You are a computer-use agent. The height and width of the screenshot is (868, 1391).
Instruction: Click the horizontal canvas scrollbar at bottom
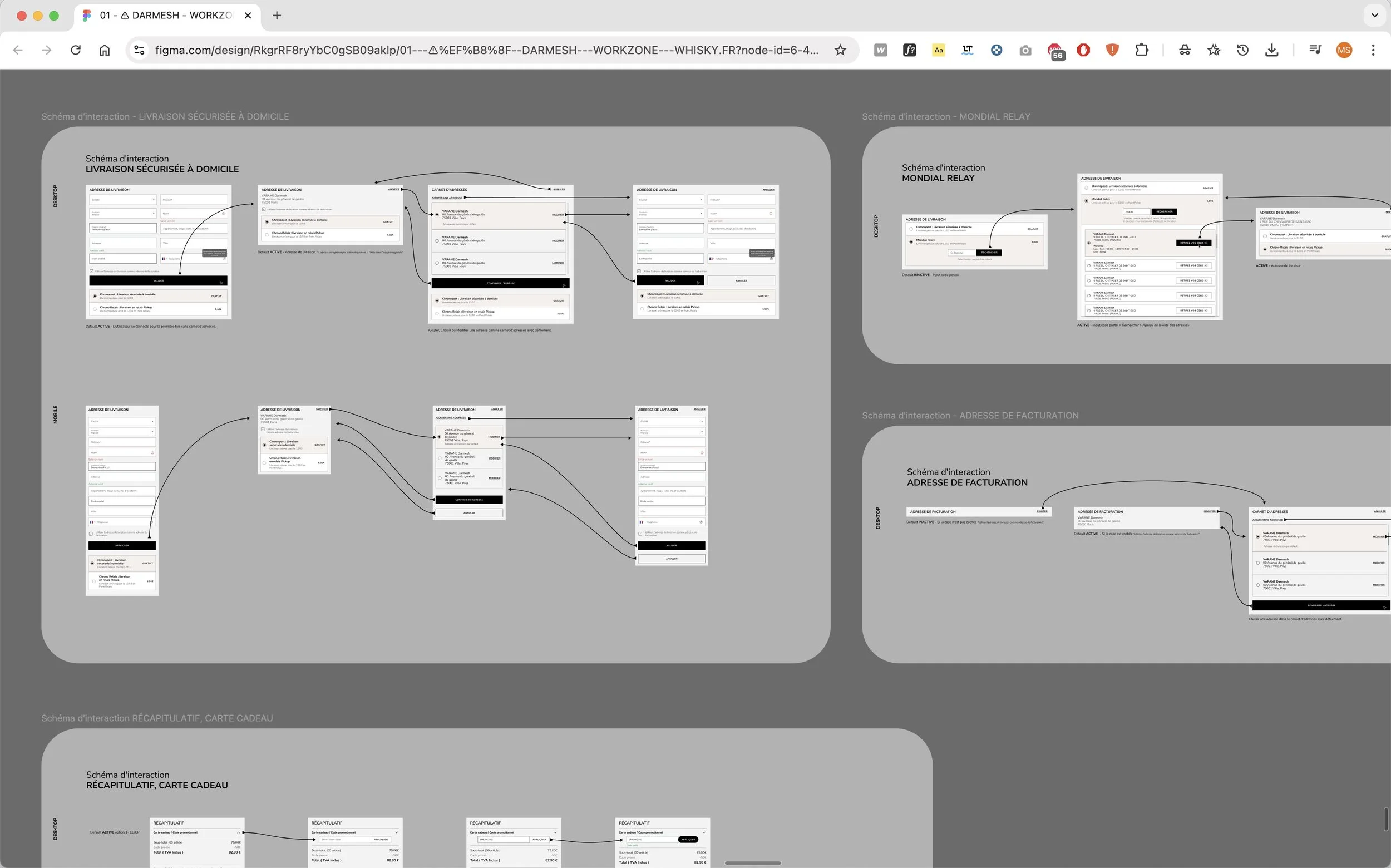[x=752, y=863]
